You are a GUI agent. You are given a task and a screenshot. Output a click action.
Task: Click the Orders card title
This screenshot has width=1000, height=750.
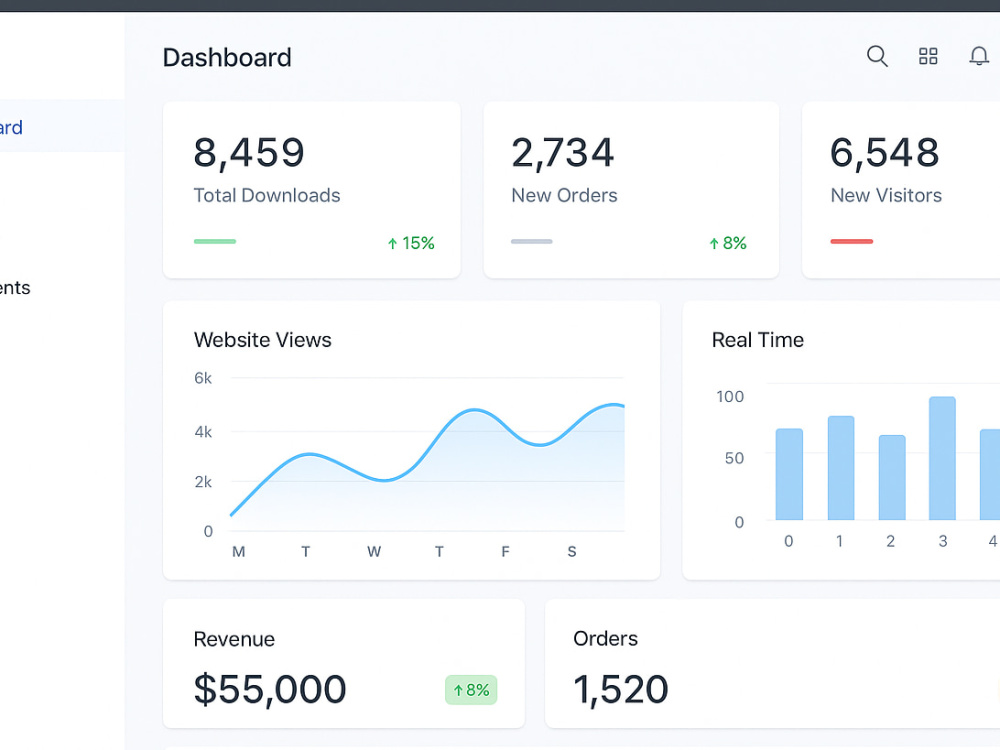tap(605, 638)
